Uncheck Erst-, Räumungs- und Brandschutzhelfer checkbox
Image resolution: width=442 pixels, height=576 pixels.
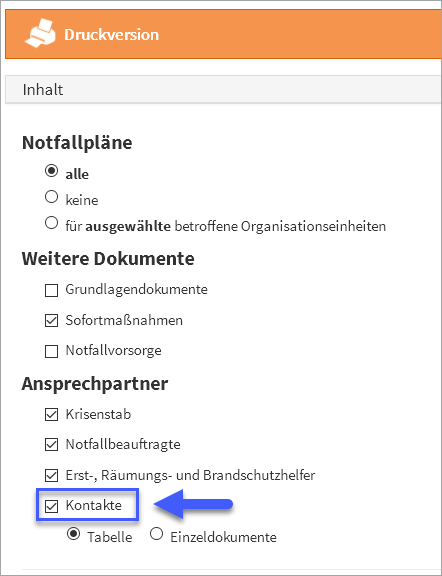point(51,476)
